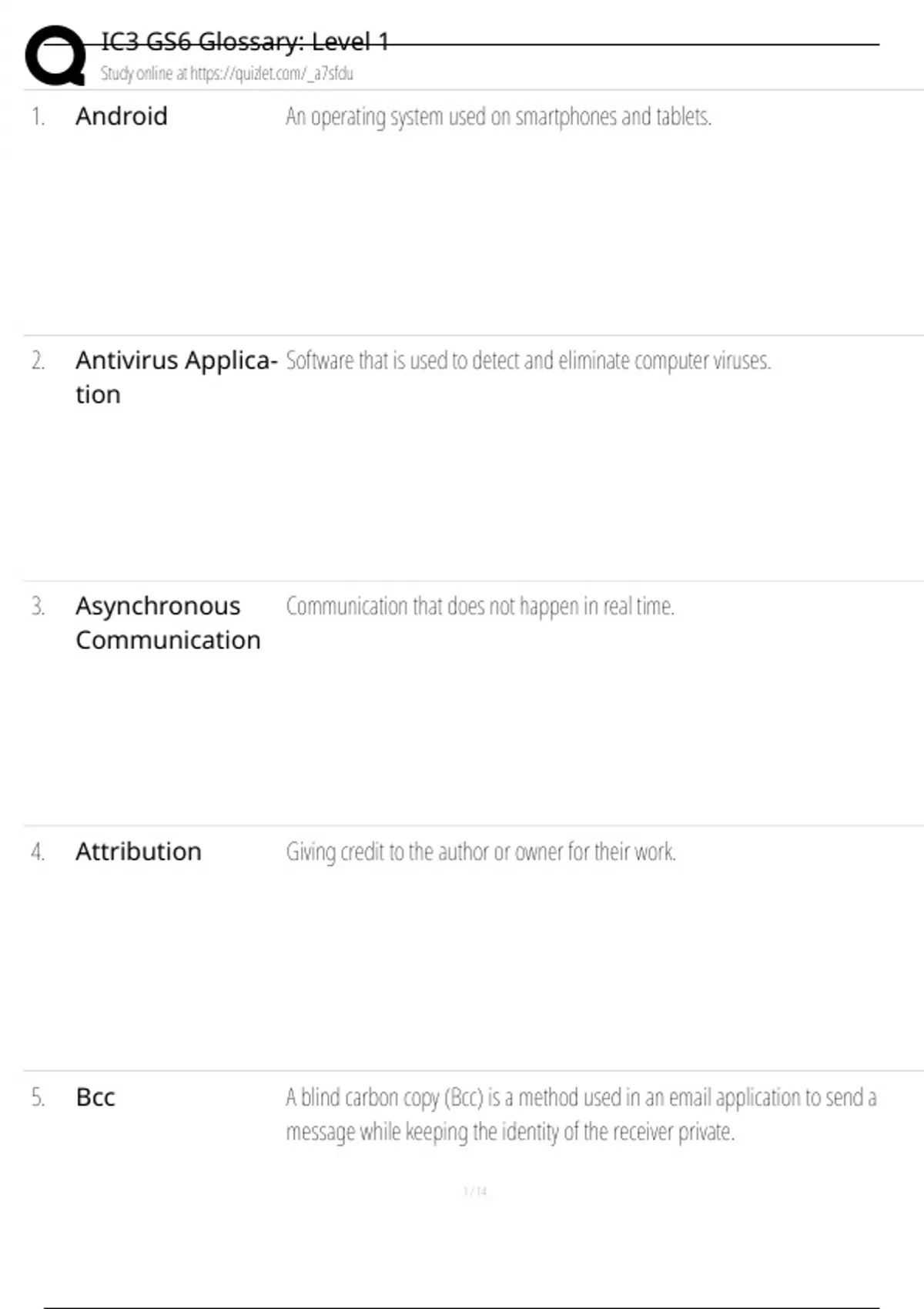Click the definition about detecting computer viruses

pos(528,361)
